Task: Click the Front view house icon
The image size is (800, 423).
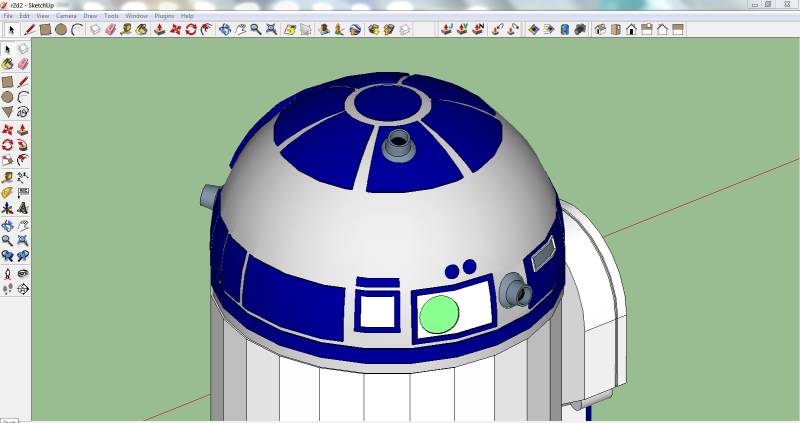Action: [x=631, y=30]
